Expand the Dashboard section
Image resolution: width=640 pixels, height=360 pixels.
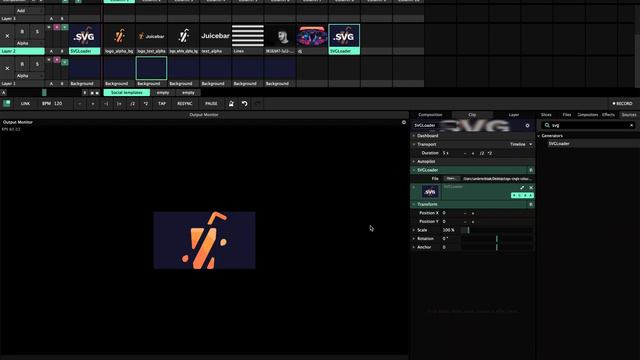(x=414, y=136)
